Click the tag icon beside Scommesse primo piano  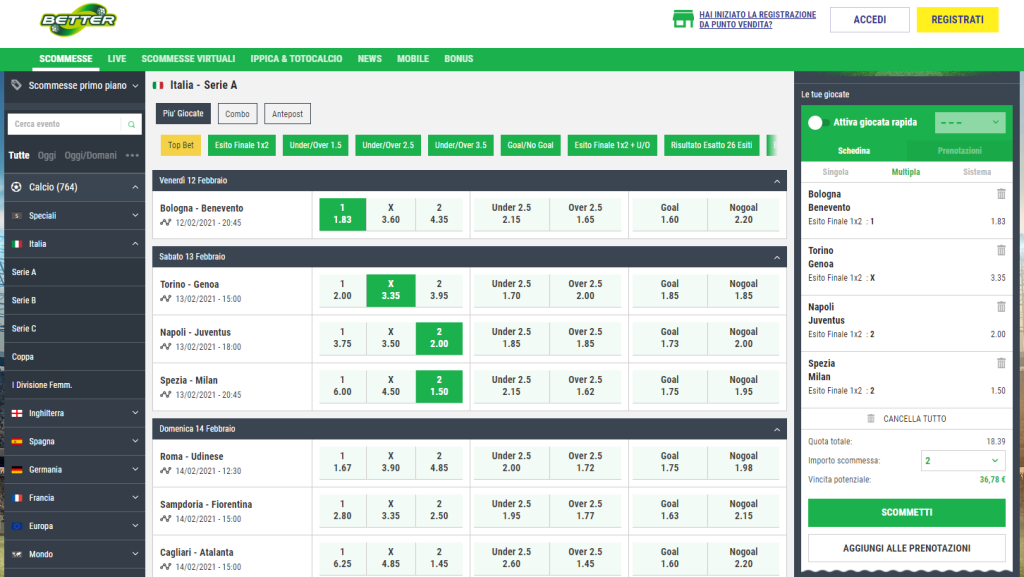[16, 85]
